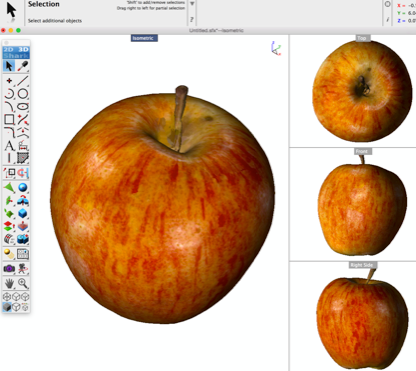Open the question mark help in prompt bar
Screen dimensions: 416x371
tap(192, 20)
